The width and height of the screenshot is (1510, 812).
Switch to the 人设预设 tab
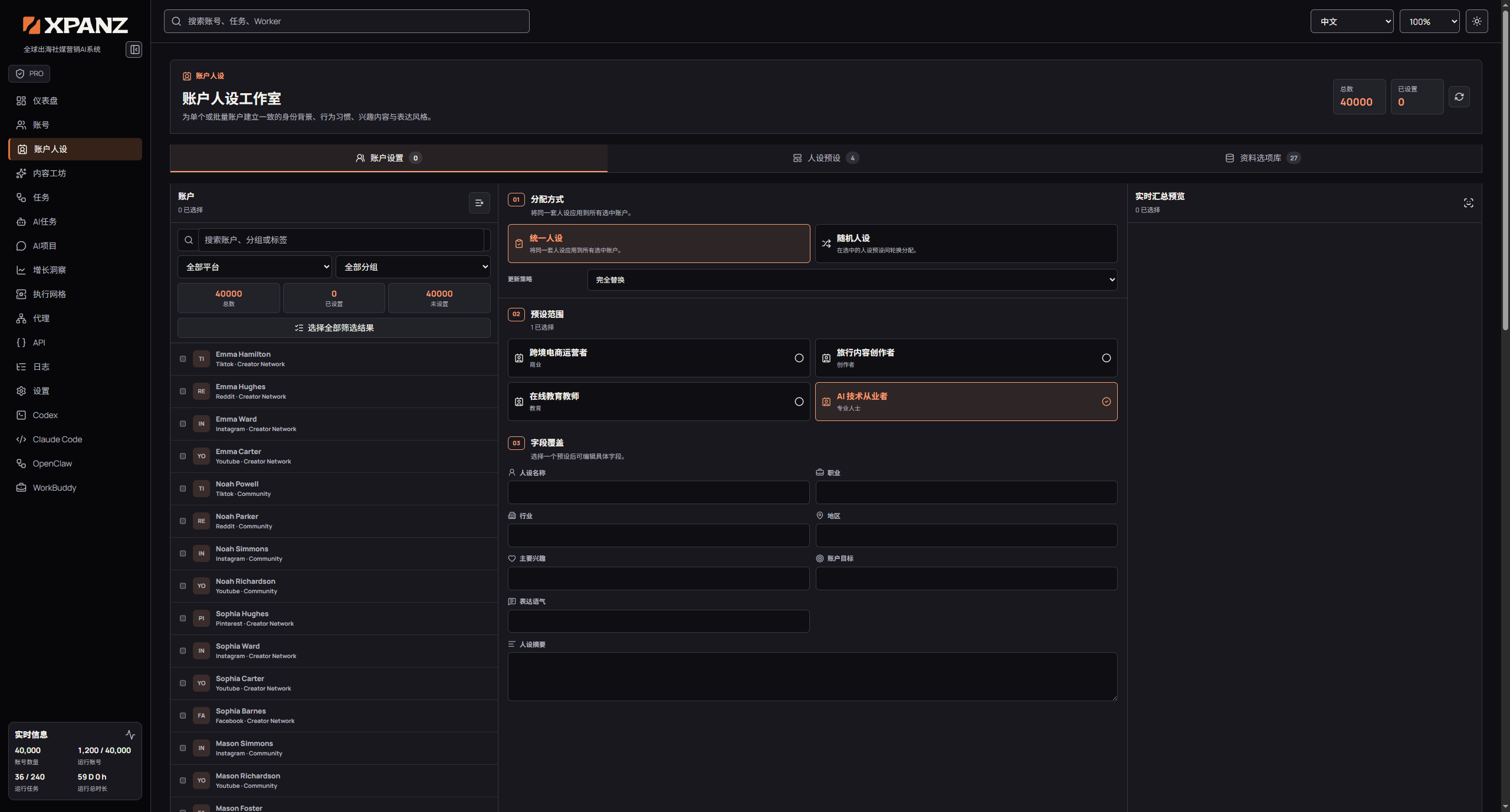825,158
